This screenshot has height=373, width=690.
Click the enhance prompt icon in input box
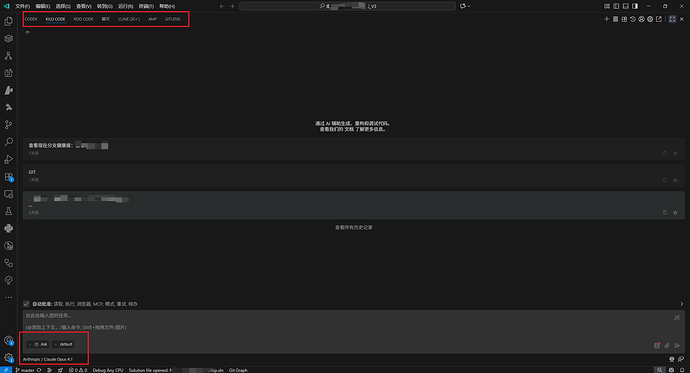(x=677, y=318)
